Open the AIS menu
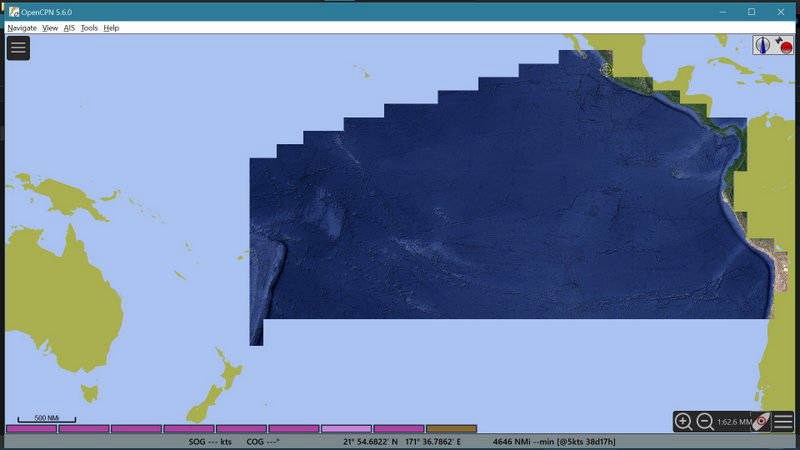800x450 pixels. (69, 28)
